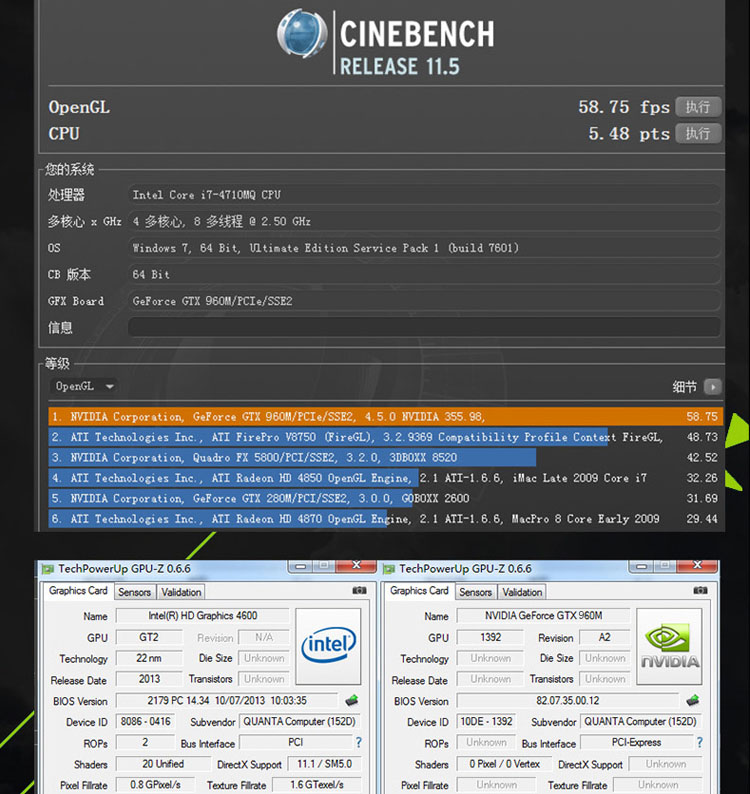Click the GPU-Z title bar icon of NVIDIA window
This screenshot has height=794, width=750.
(x=389, y=569)
